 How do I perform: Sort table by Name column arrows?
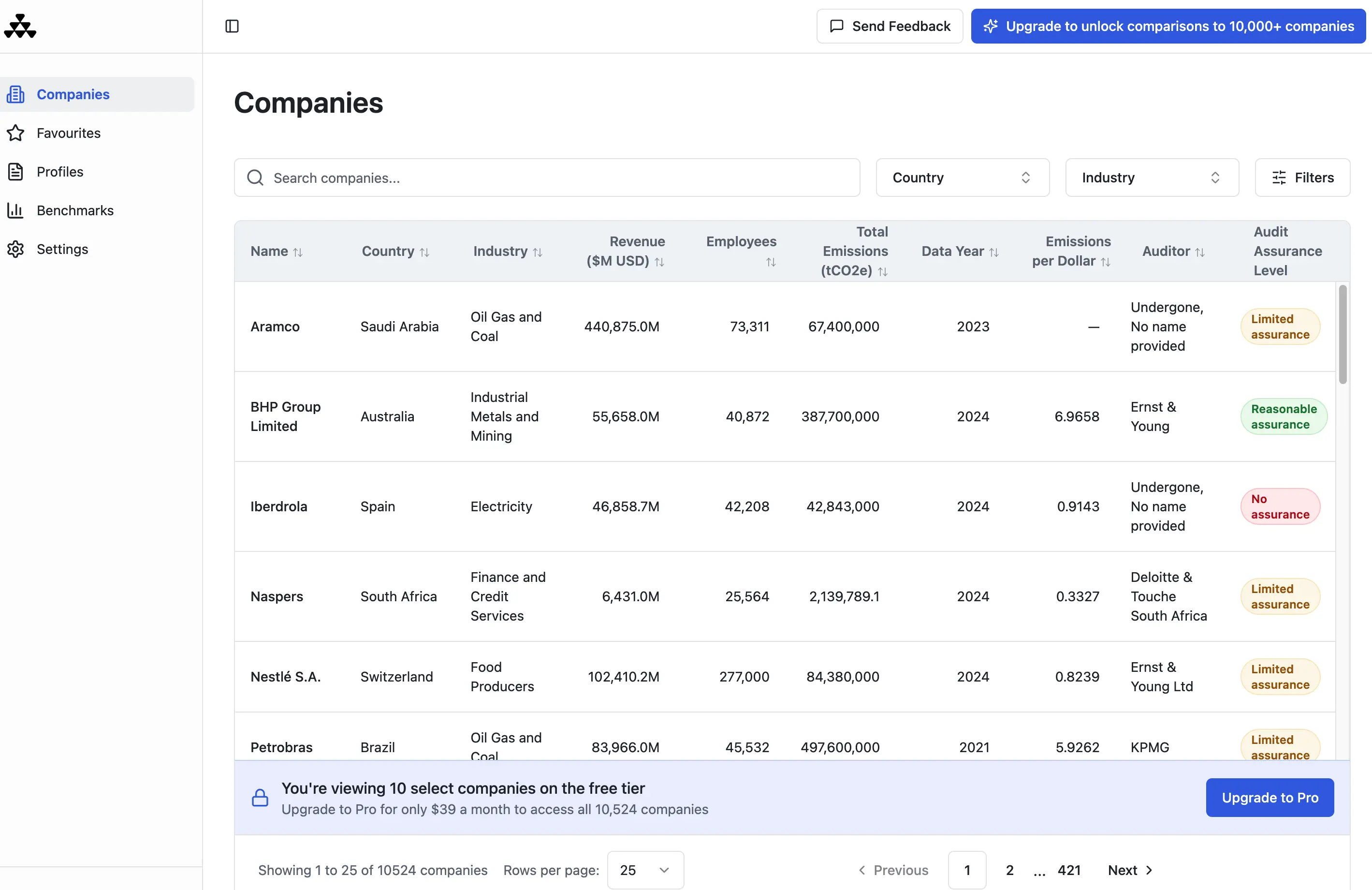[297, 252]
